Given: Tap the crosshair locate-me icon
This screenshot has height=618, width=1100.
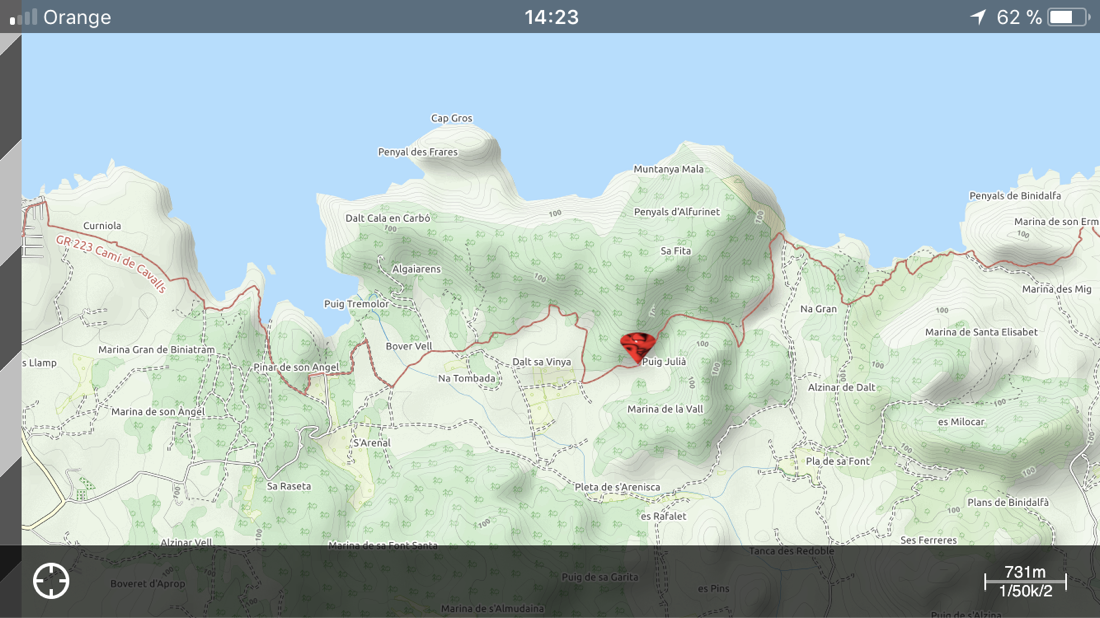Looking at the screenshot, I should point(51,581).
